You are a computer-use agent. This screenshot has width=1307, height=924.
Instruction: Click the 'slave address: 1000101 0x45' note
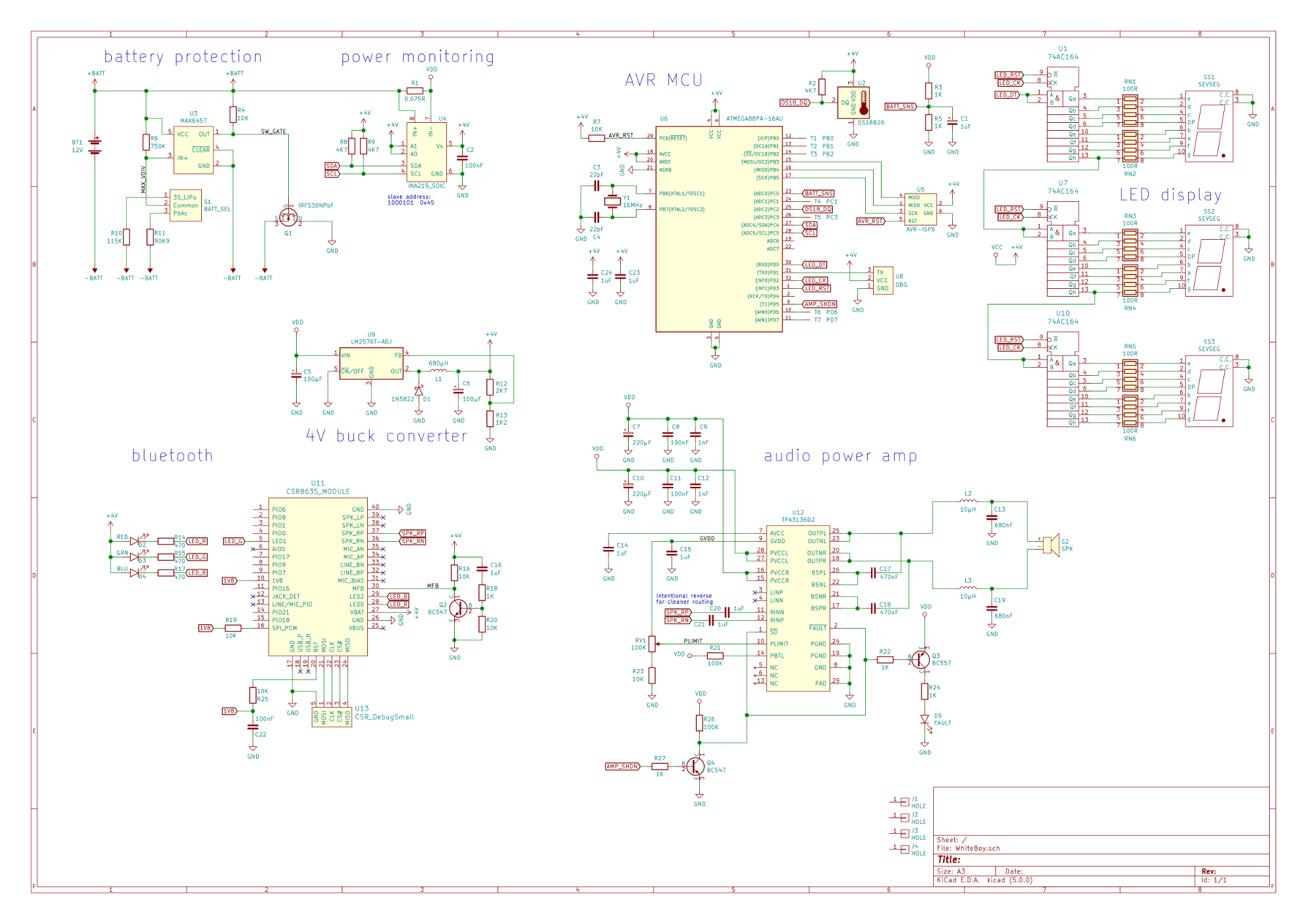pos(409,199)
